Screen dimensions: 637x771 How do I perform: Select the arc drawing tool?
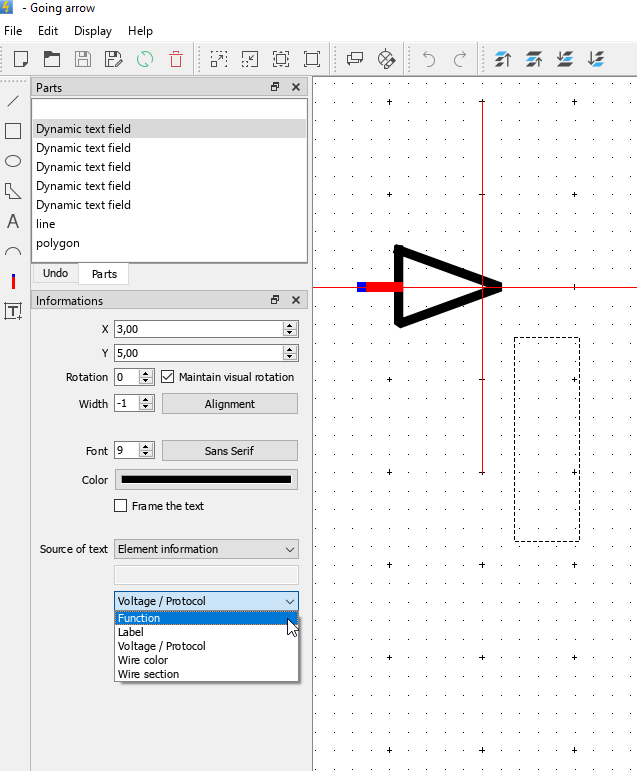[x=13, y=252]
